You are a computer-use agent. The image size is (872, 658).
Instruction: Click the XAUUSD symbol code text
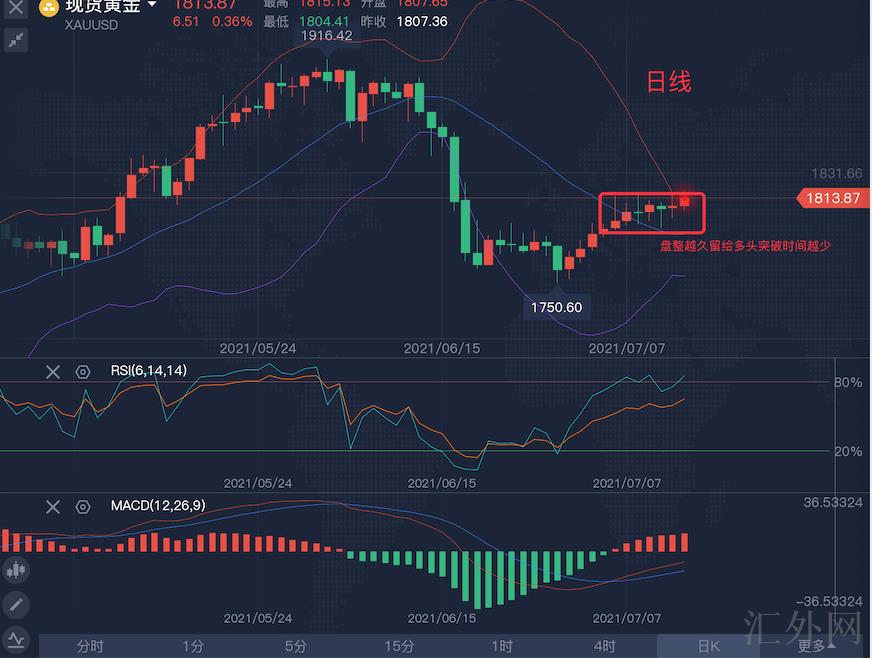[91, 25]
